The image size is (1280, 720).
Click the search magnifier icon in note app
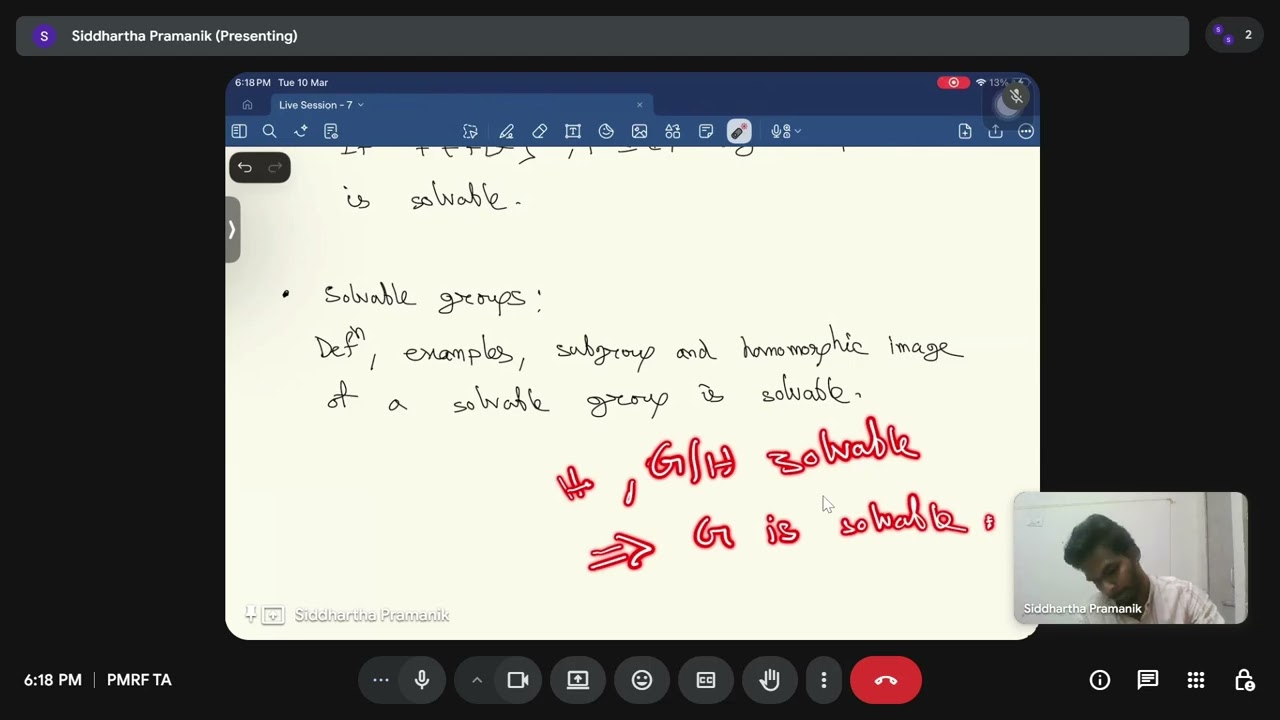coord(269,131)
